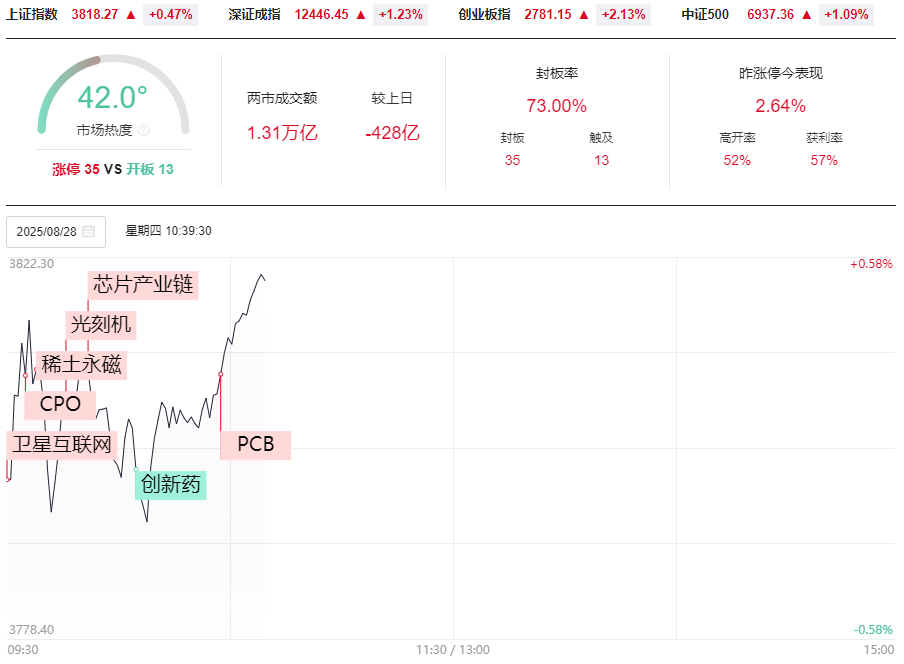This screenshot has height=664, width=904.
Task: Open the 稀土永磁 sector label
Action: 81,365
